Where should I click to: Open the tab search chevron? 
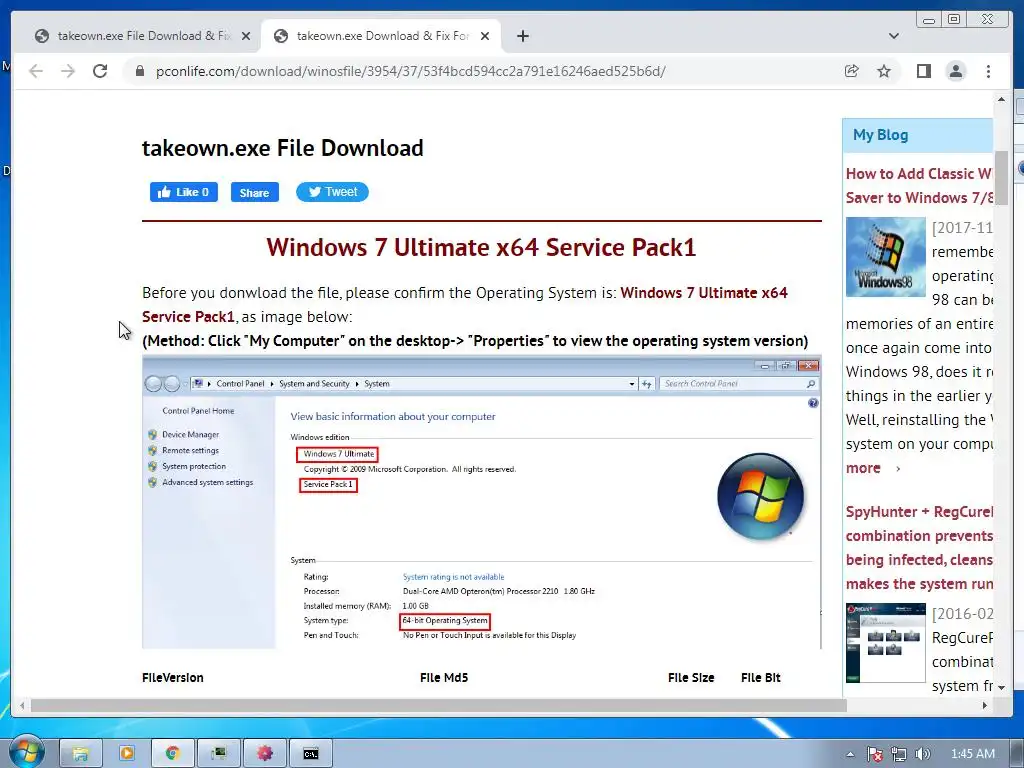coord(894,36)
